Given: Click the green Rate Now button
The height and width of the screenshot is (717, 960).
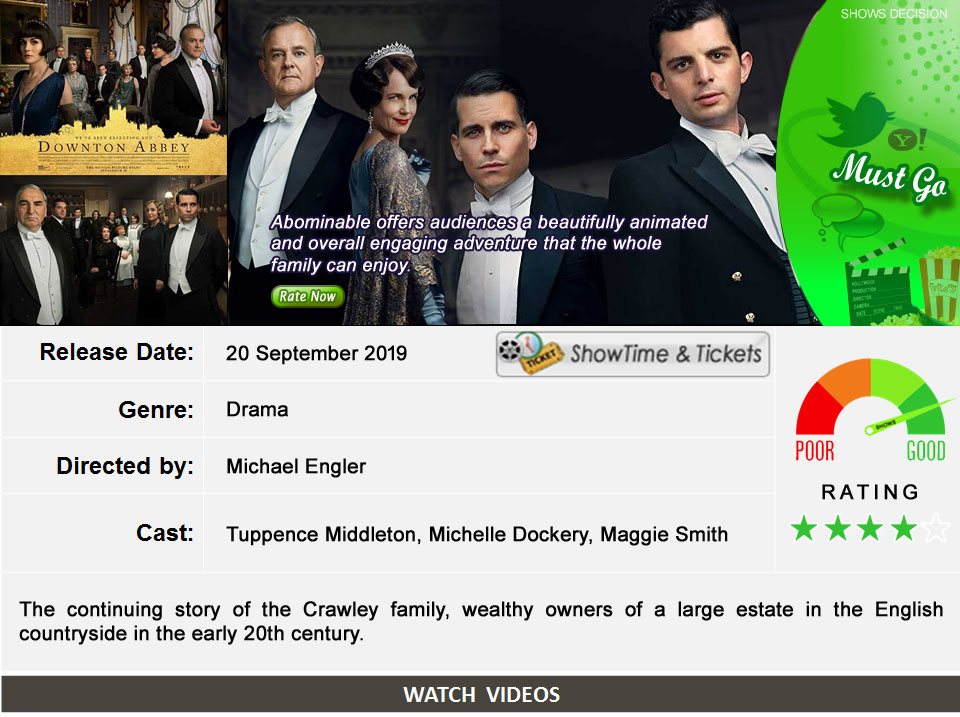Looking at the screenshot, I should pyautogui.click(x=307, y=296).
